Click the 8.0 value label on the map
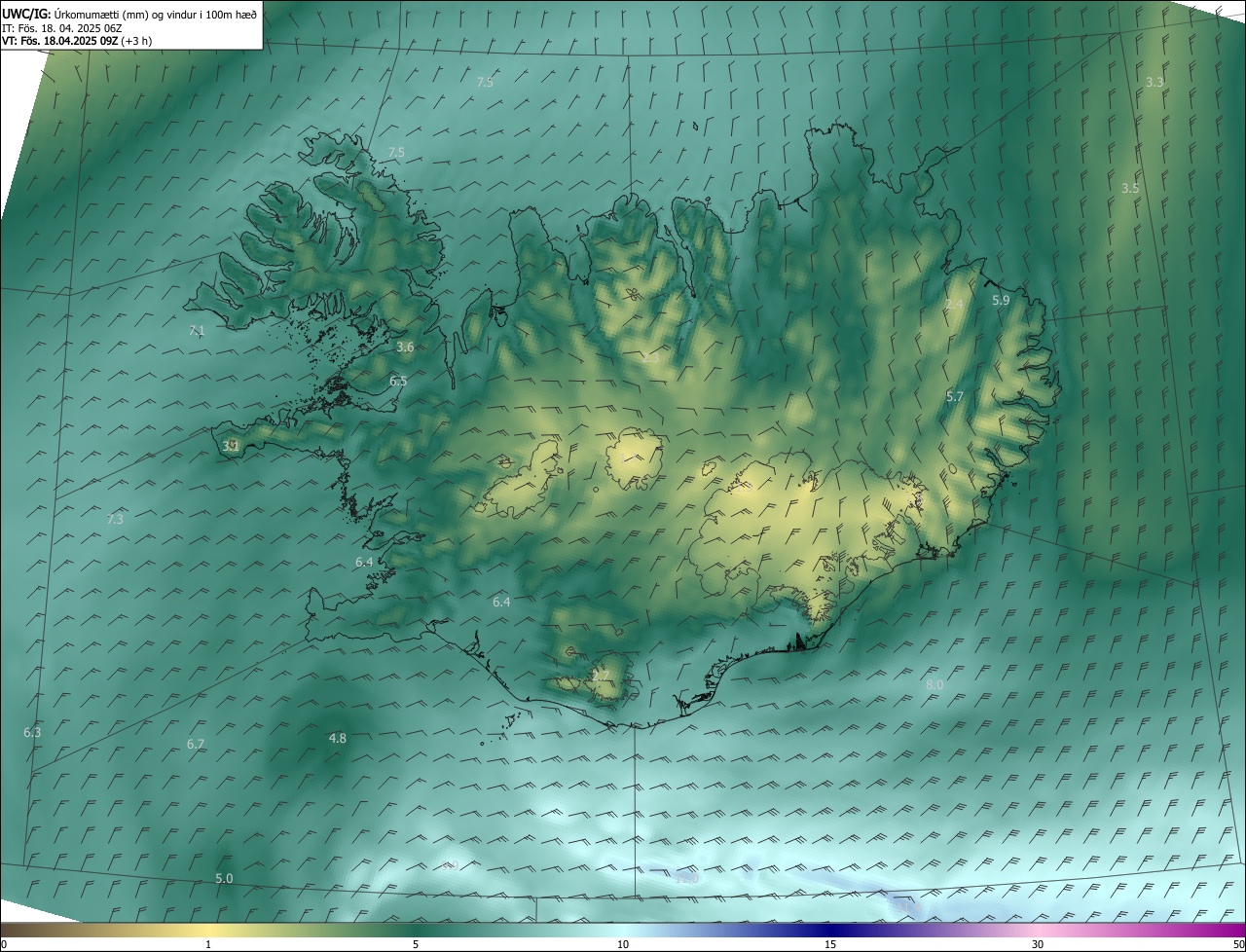The width and height of the screenshot is (1246, 952). coord(934,685)
